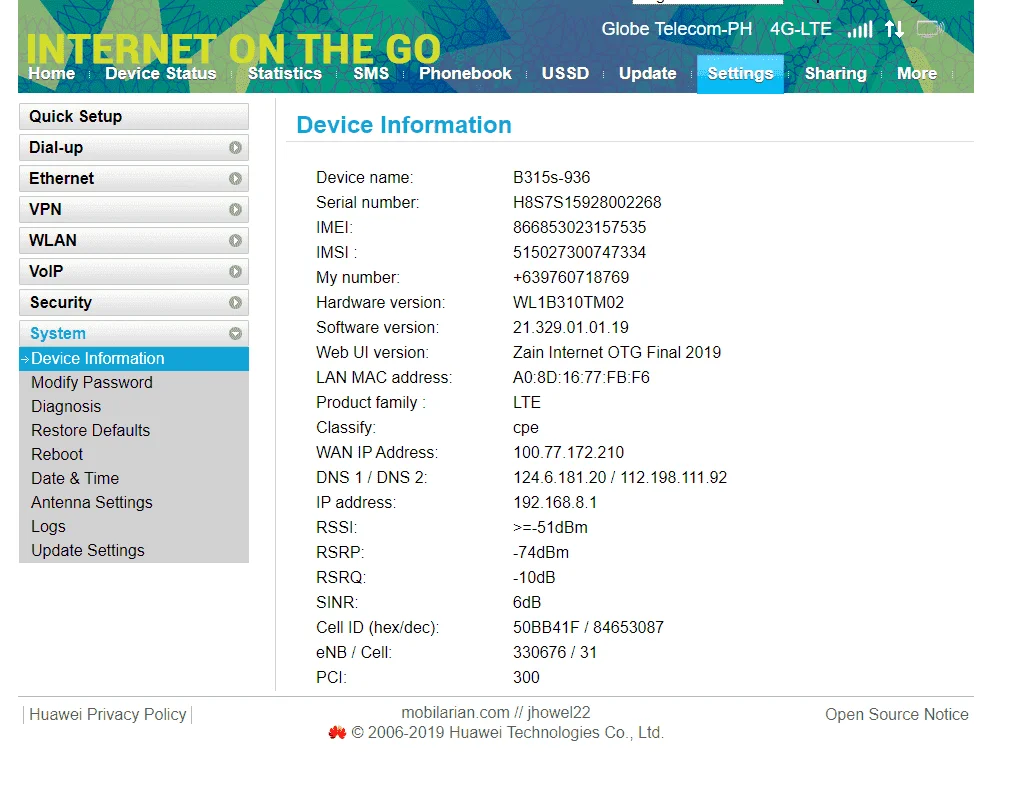Expand the VoIP section arrow
The height and width of the screenshot is (805, 1035).
click(x=235, y=272)
